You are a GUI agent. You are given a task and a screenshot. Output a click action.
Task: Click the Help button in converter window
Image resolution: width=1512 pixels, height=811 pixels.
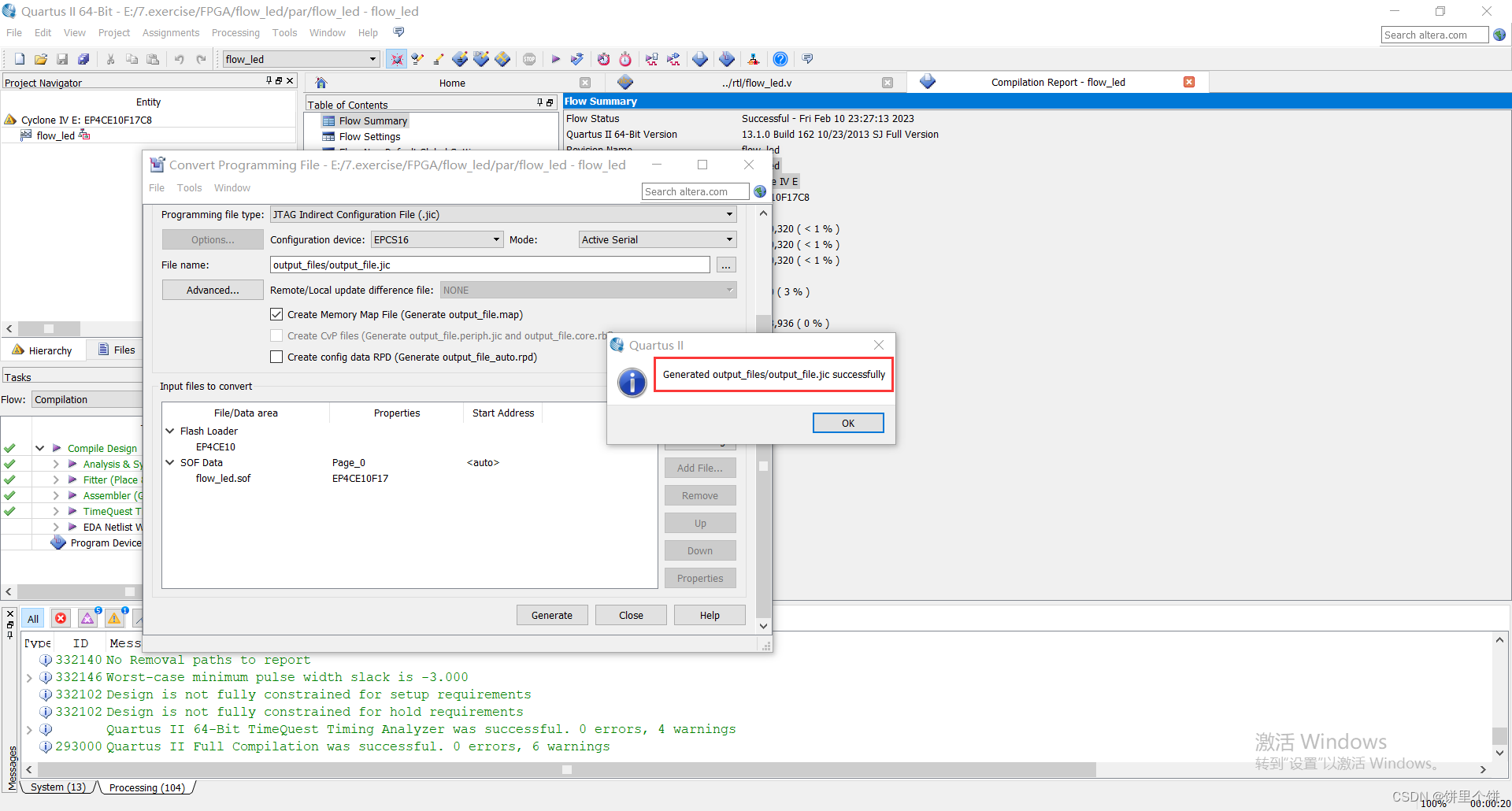pos(710,615)
